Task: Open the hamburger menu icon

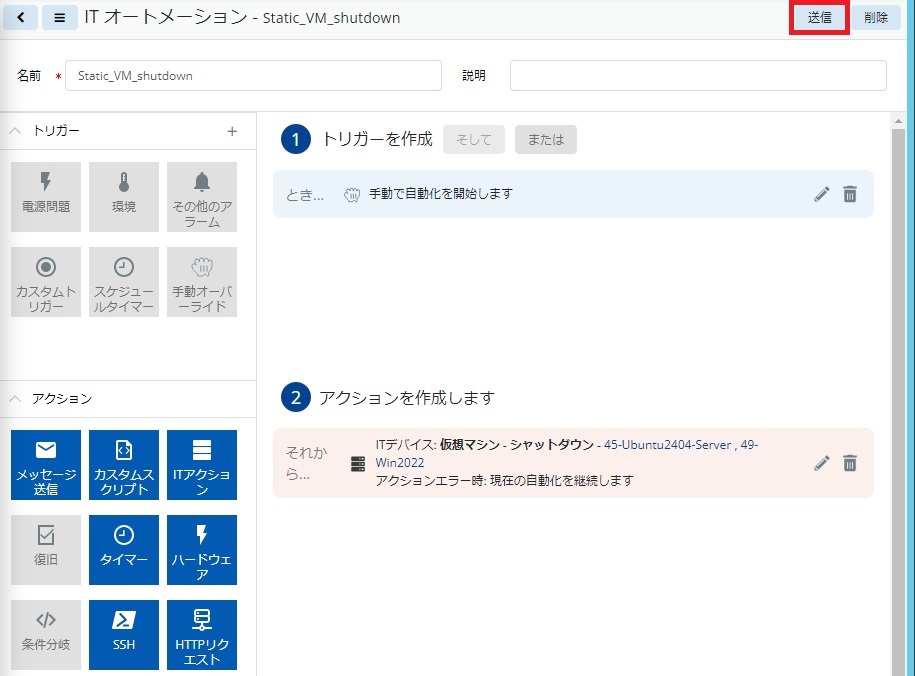Action: tap(60, 18)
